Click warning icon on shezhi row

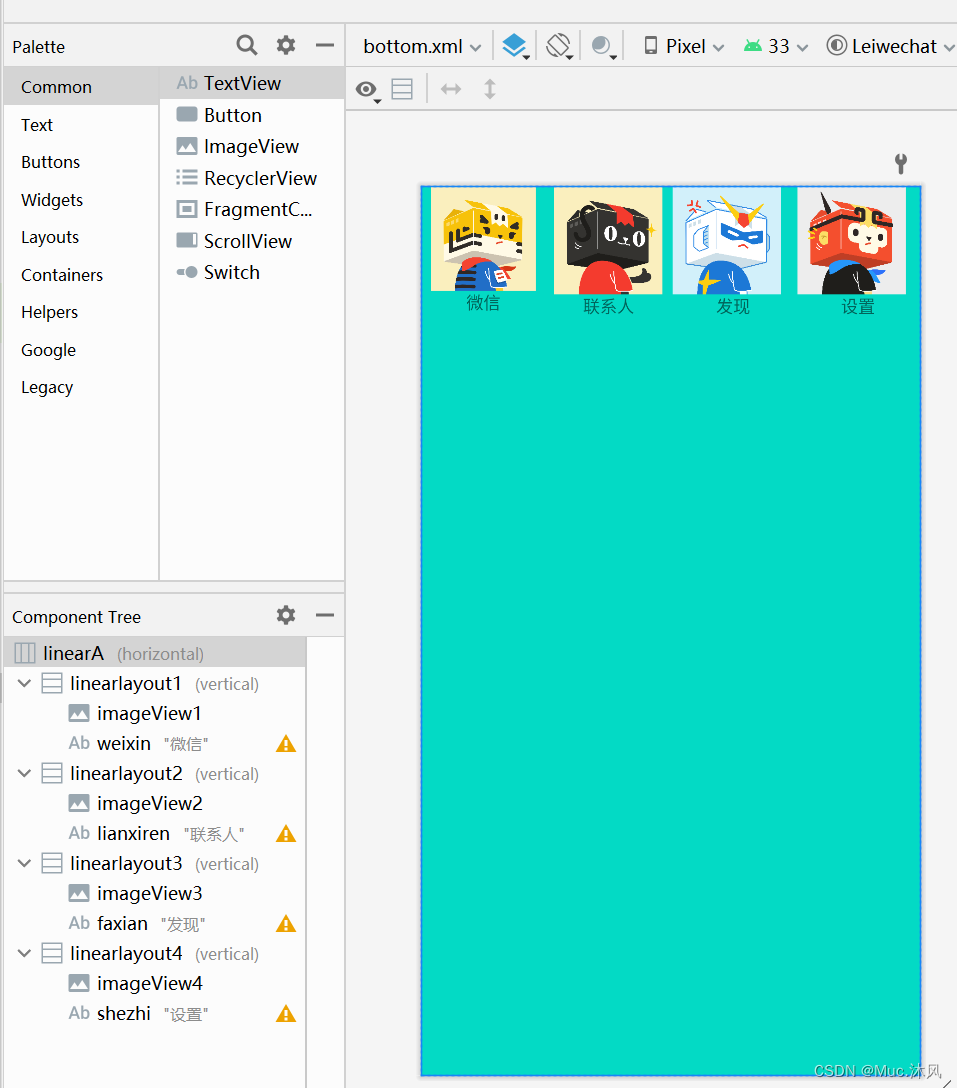coord(286,1014)
